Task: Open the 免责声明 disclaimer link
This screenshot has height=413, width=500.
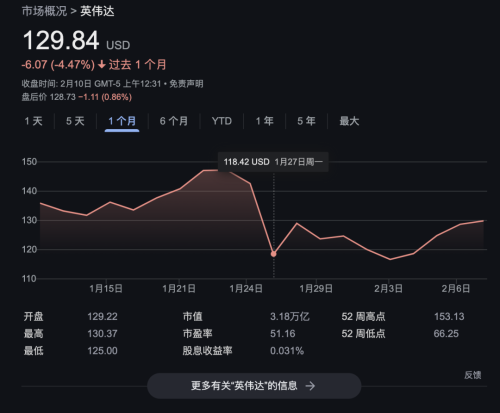Action: [x=186, y=84]
